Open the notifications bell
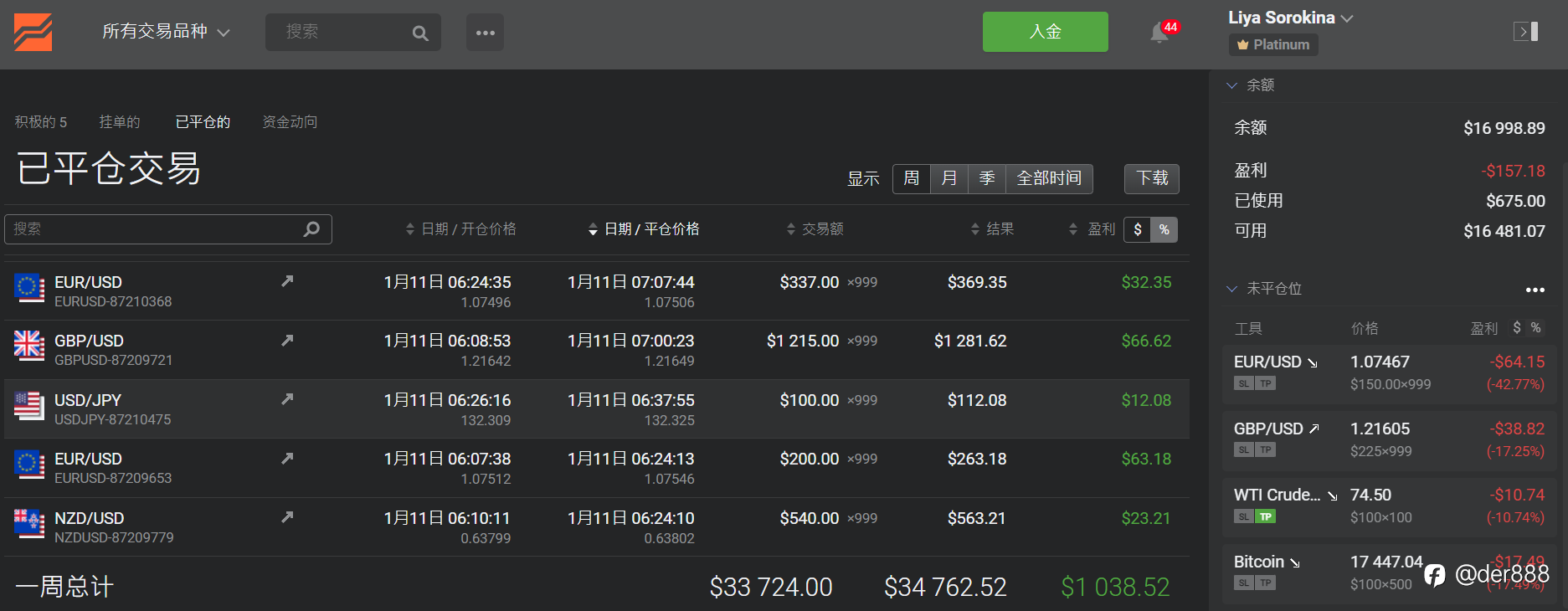This screenshot has width=1568, height=611. [x=1159, y=33]
